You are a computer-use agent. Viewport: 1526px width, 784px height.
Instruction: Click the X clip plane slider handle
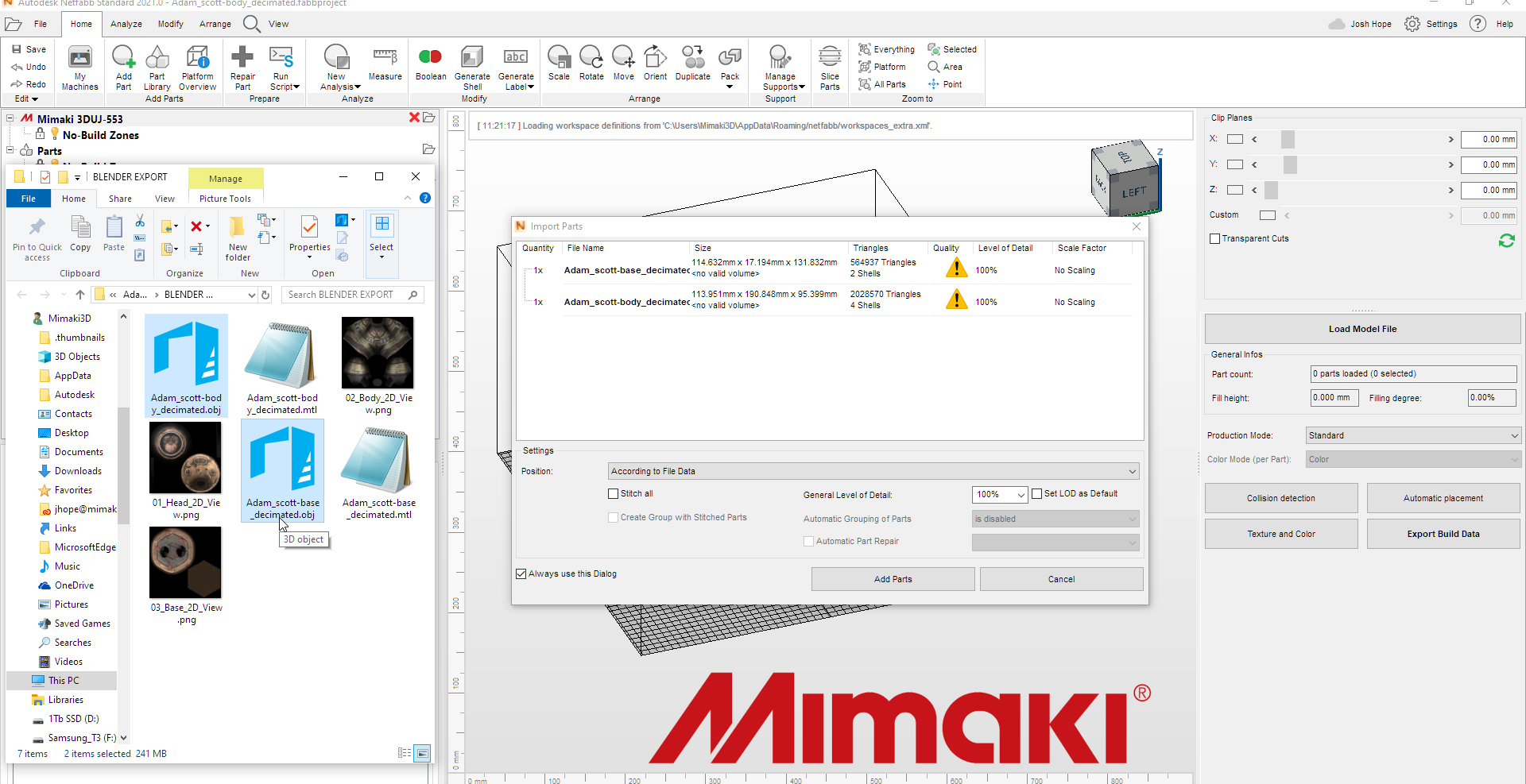1288,139
